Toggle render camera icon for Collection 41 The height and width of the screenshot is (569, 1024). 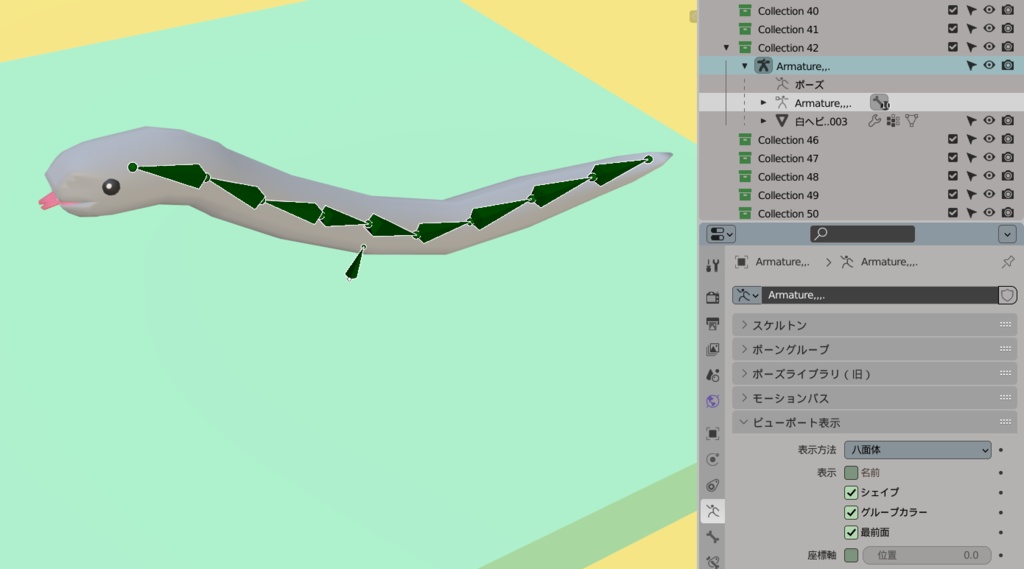[1008, 29]
